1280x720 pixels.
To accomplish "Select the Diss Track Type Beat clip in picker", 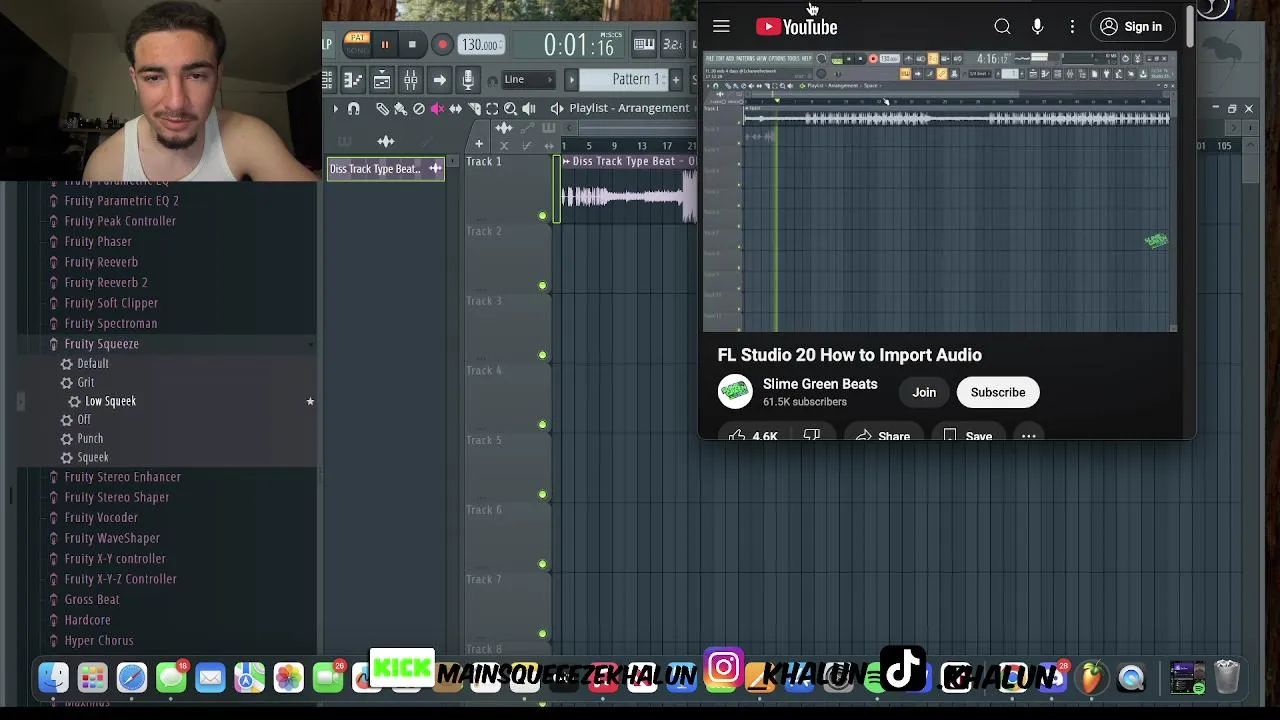I will 386,169.
